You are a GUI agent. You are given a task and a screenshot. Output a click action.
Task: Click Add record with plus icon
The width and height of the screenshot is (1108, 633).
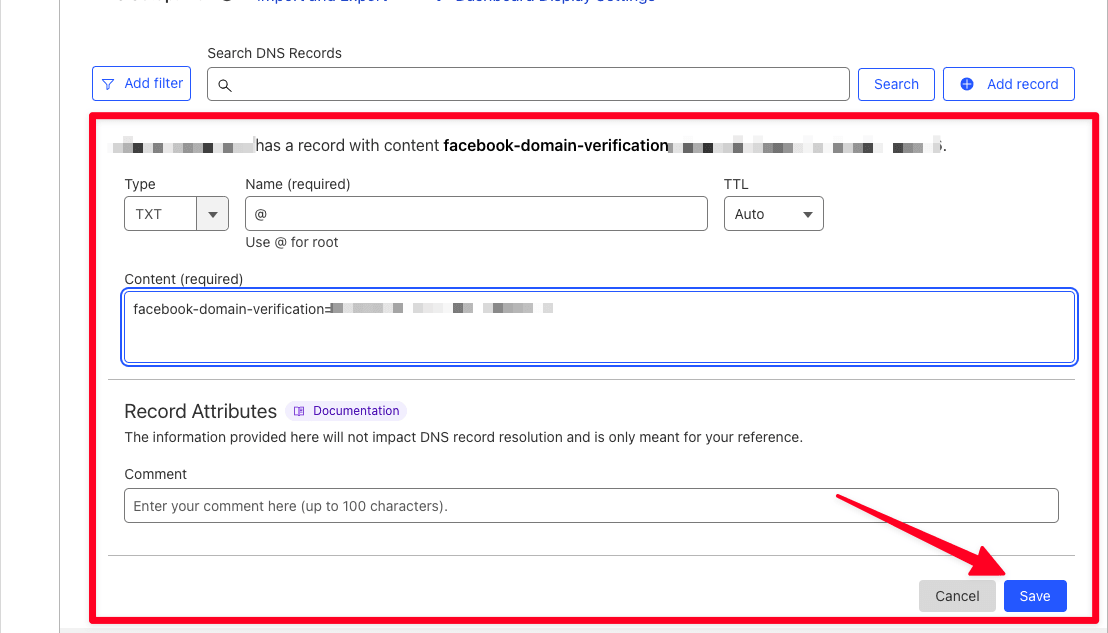1008,85
